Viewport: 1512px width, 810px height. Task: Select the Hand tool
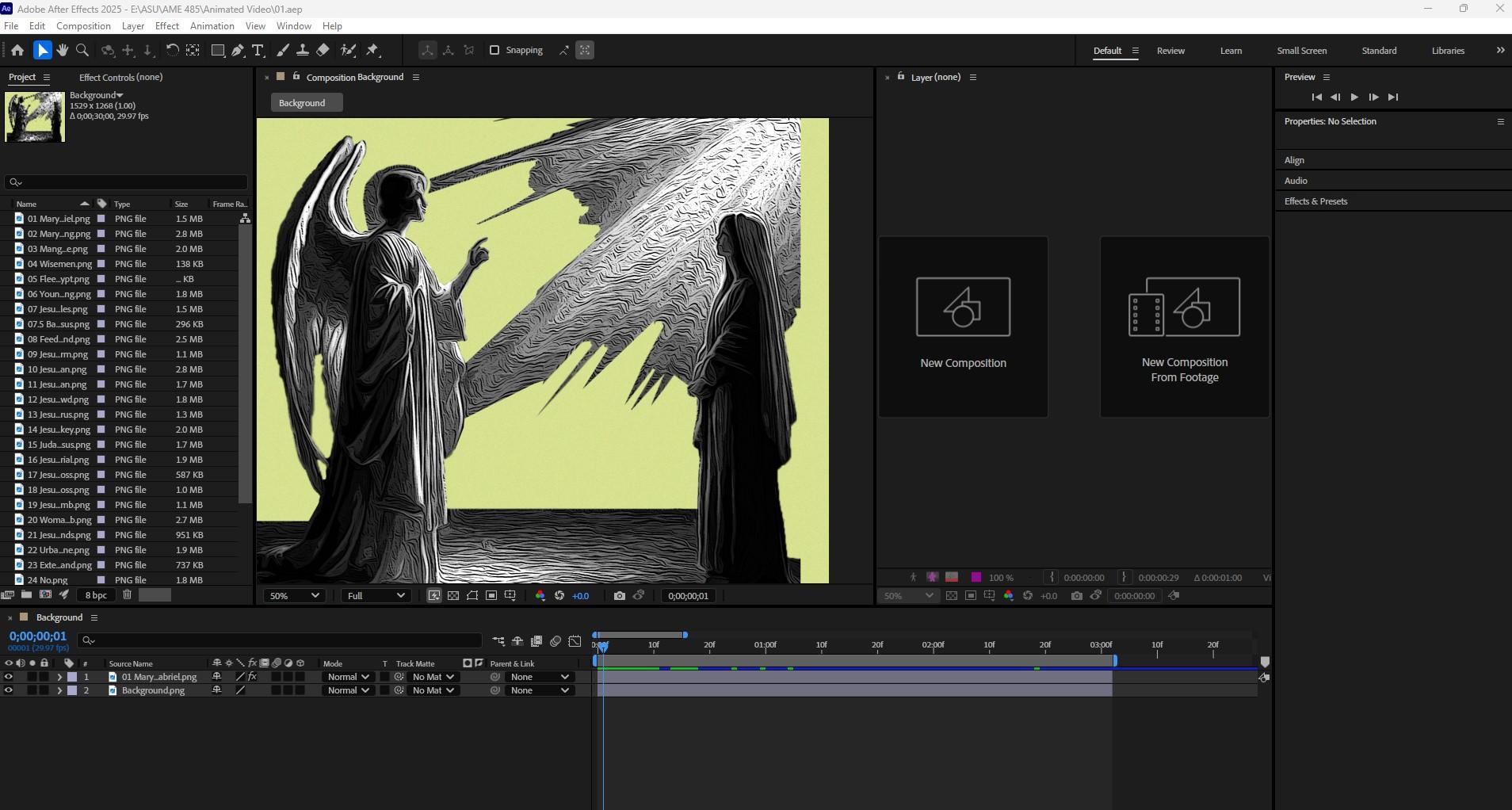(63, 50)
